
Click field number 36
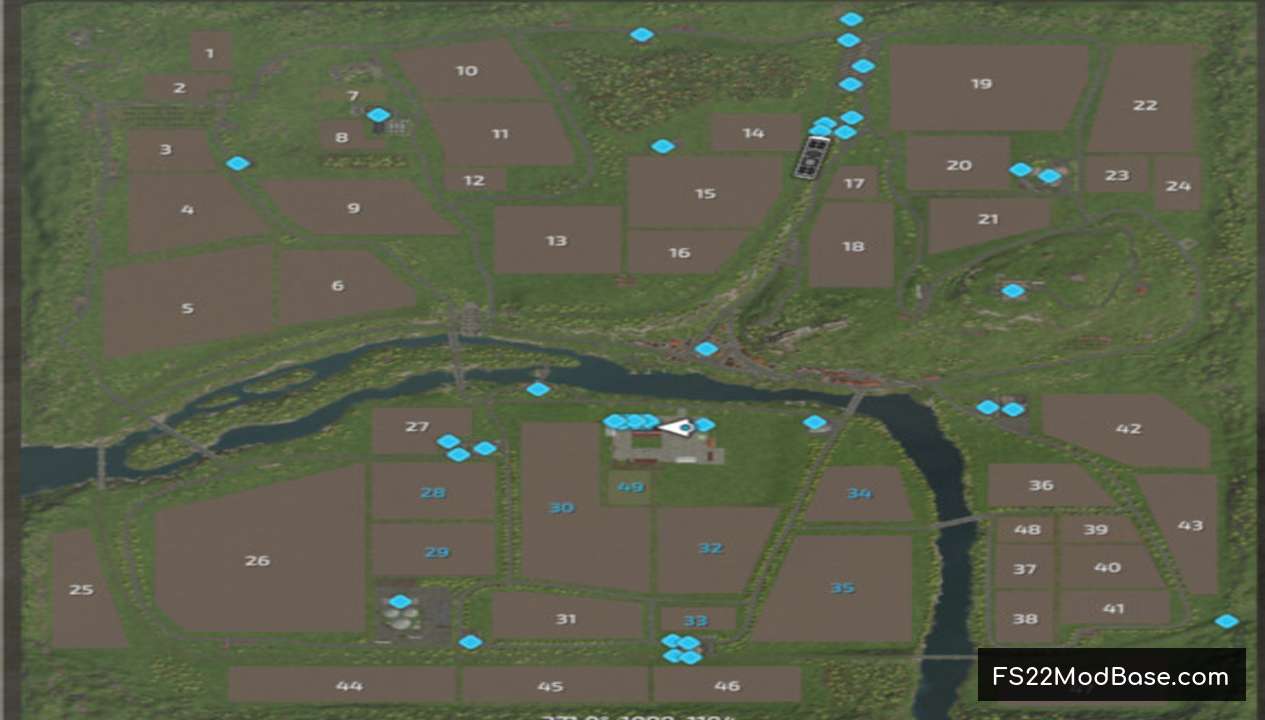click(x=1041, y=485)
